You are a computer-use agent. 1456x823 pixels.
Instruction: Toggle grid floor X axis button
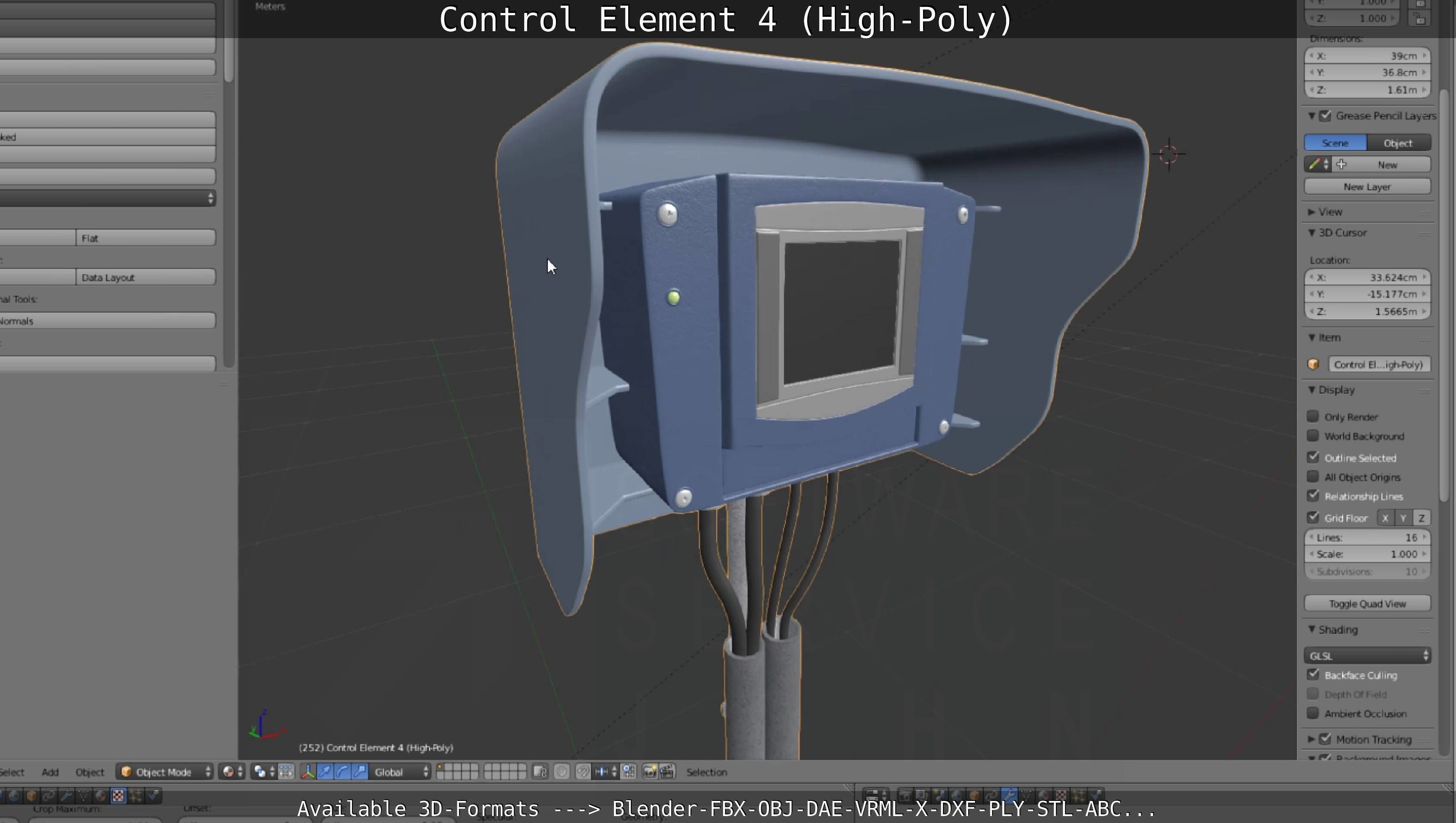pos(1385,518)
